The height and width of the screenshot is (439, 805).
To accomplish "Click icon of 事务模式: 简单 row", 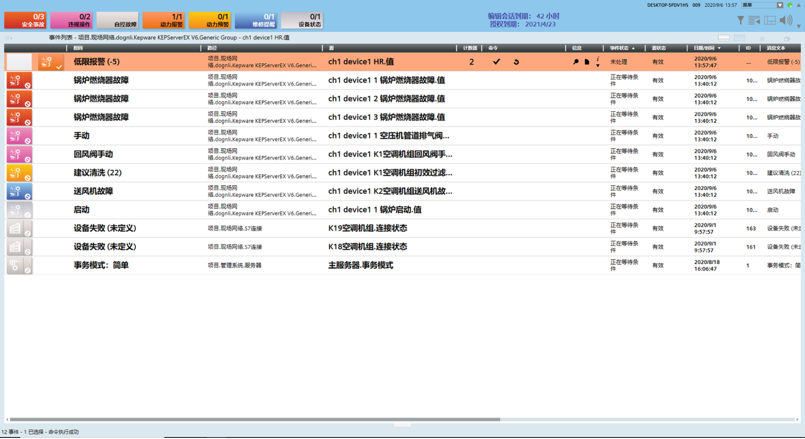I will (x=19, y=265).
